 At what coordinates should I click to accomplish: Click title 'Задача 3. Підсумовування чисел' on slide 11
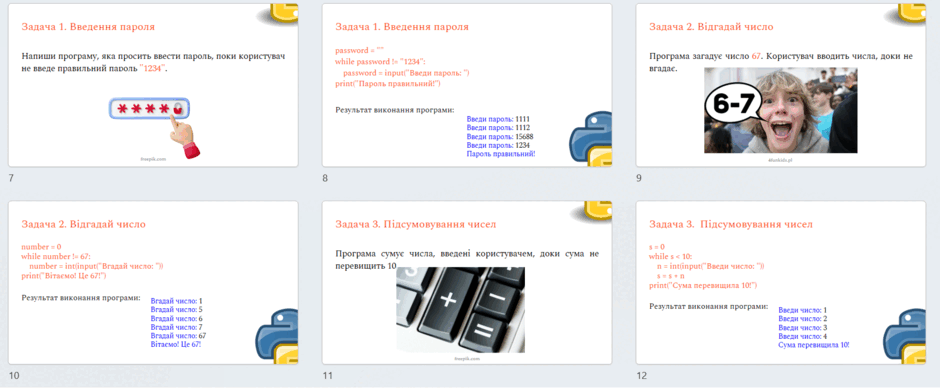click(x=415, y=224)
